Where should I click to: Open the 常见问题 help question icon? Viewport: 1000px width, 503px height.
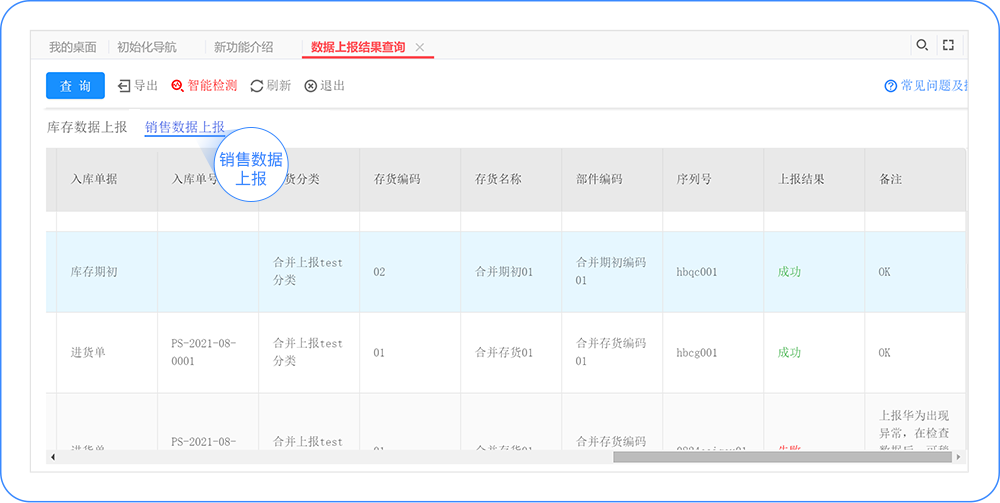click(890, 86)
